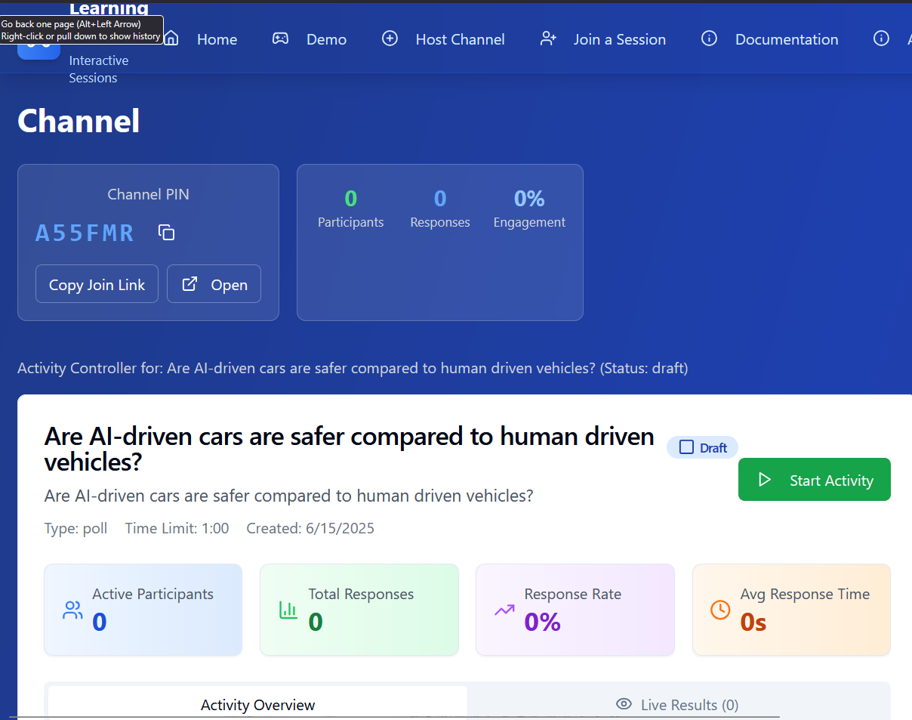This screenshot has width=912, height=720.
Task: Click the plus icon beside Host Channel
Action: (x=389, y=39)
